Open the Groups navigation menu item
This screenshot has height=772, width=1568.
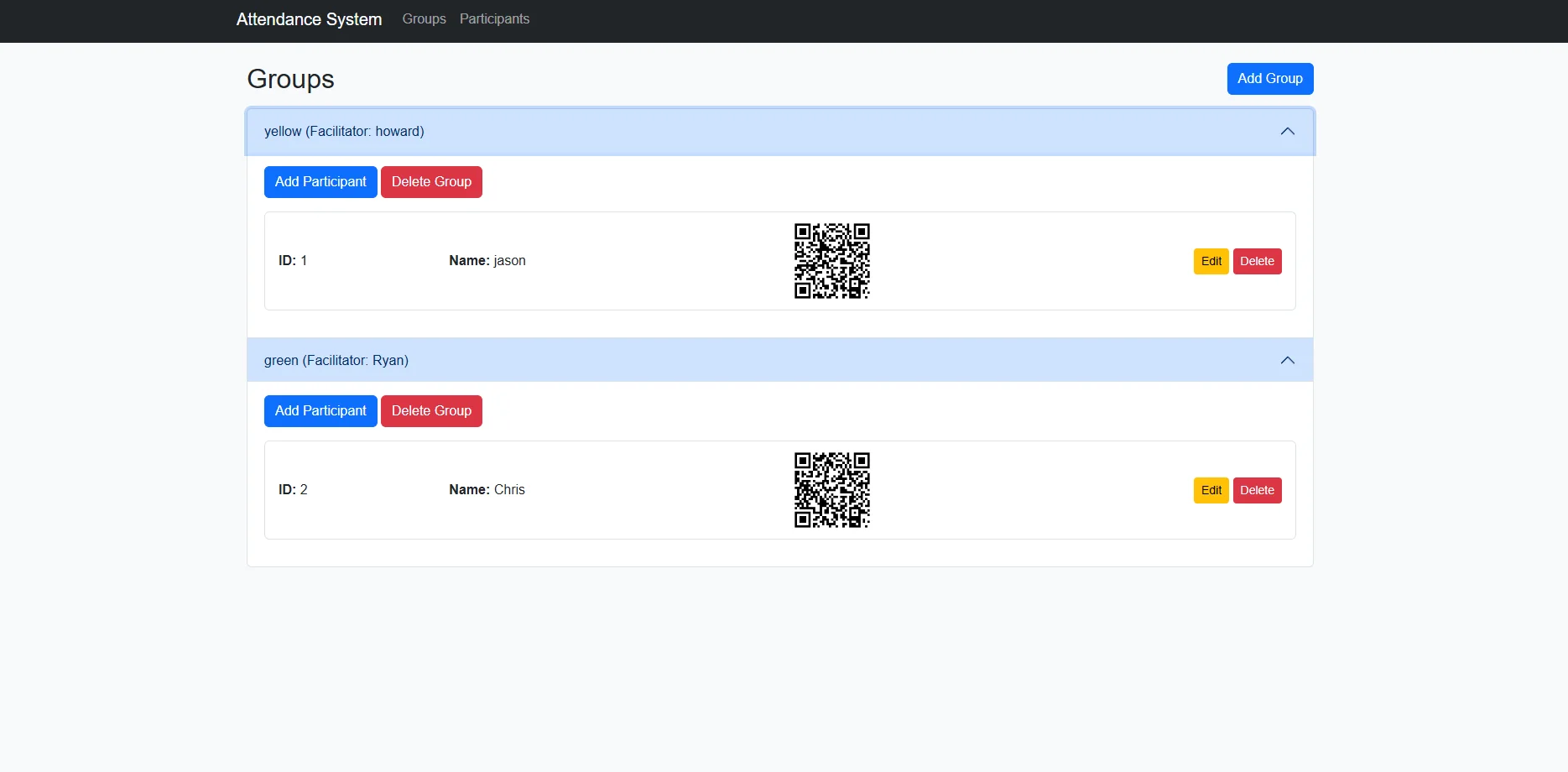click(423, 18)
